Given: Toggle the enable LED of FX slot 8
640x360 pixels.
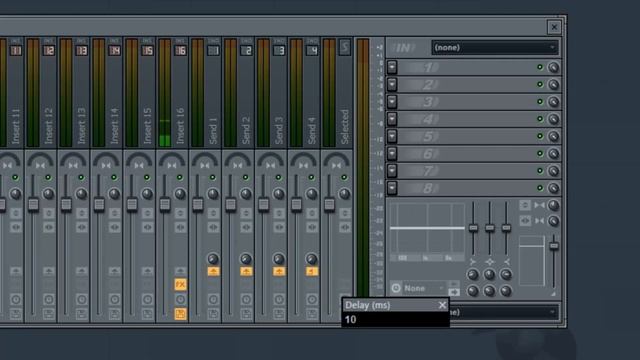Looking at the screenshot, I should [x=540, y=188].
